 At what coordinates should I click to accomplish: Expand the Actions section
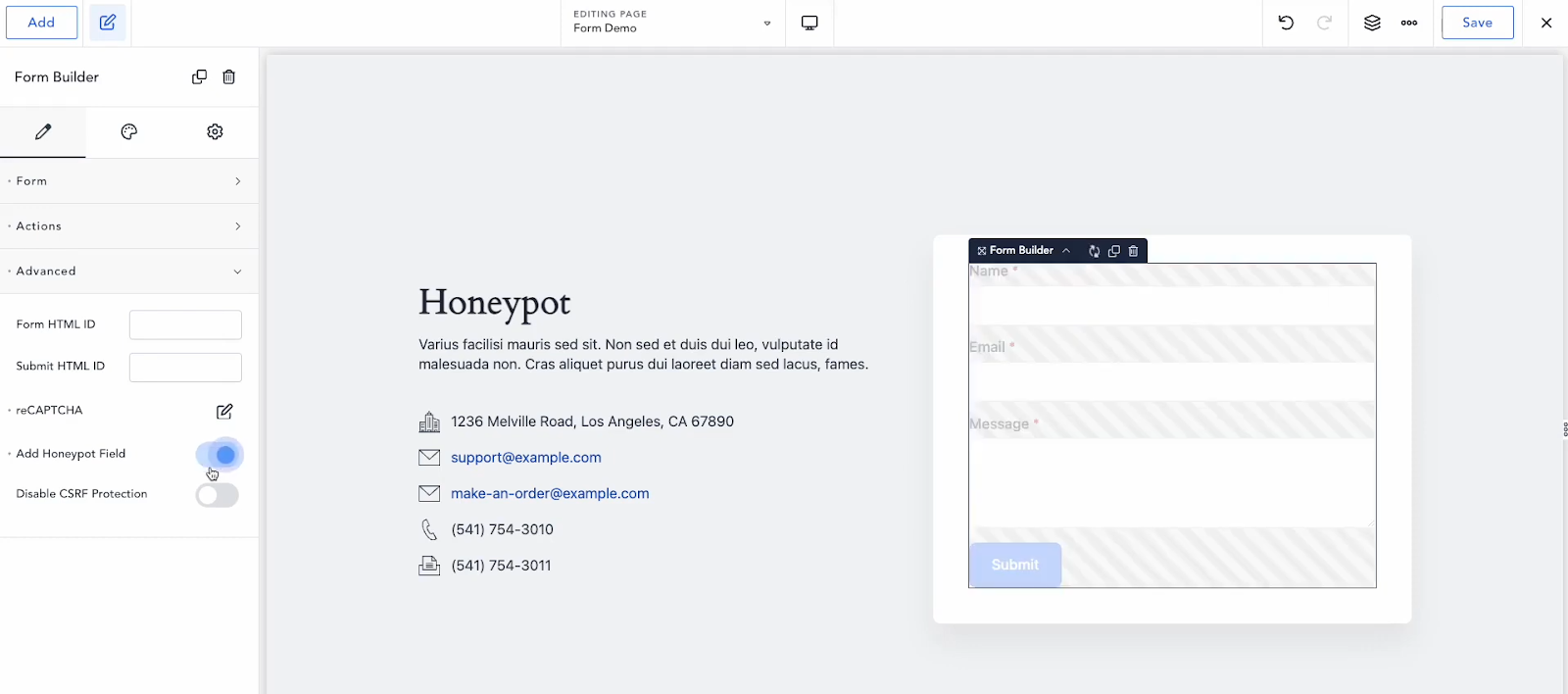click(128, 226)
